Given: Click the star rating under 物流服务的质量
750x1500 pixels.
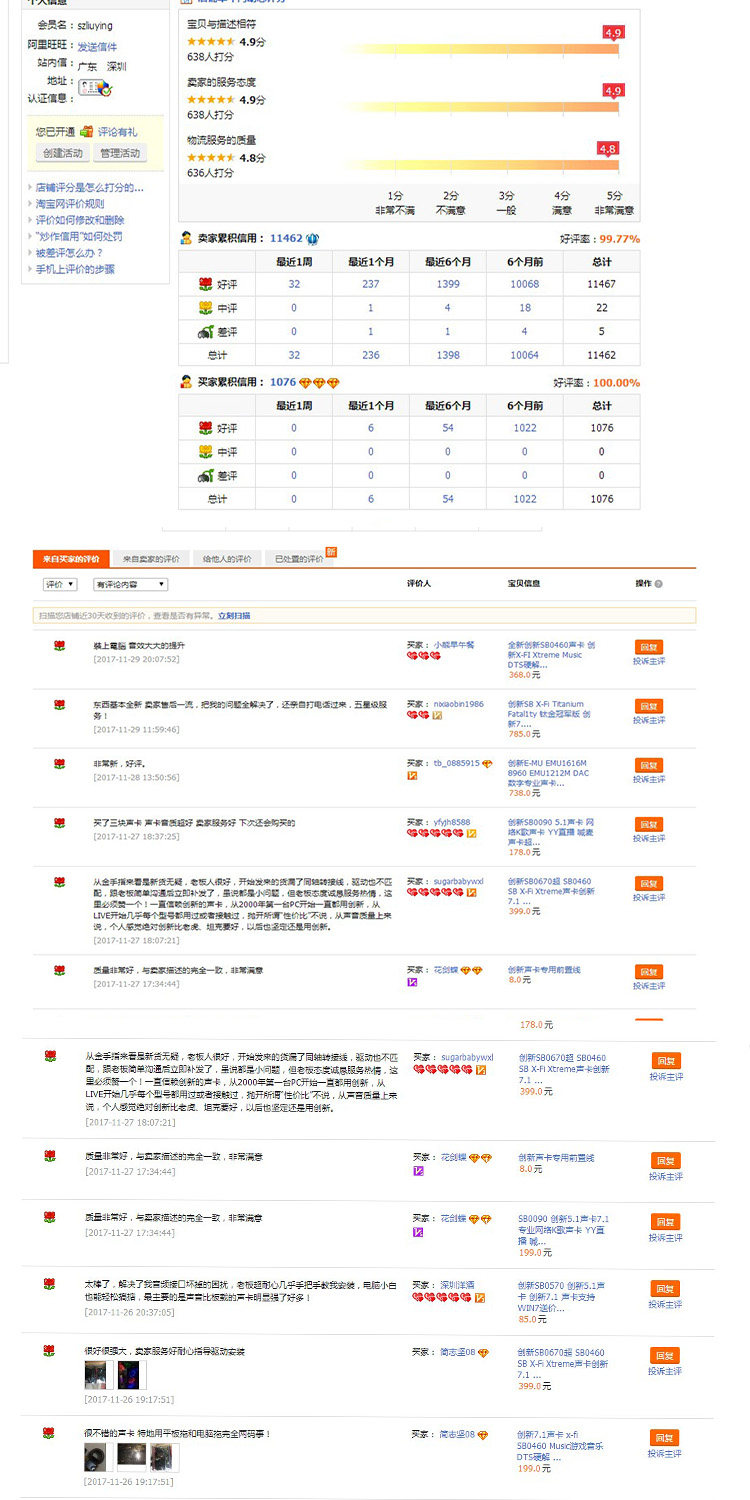Looking at the screenshot, I should [x=211, y=158].
